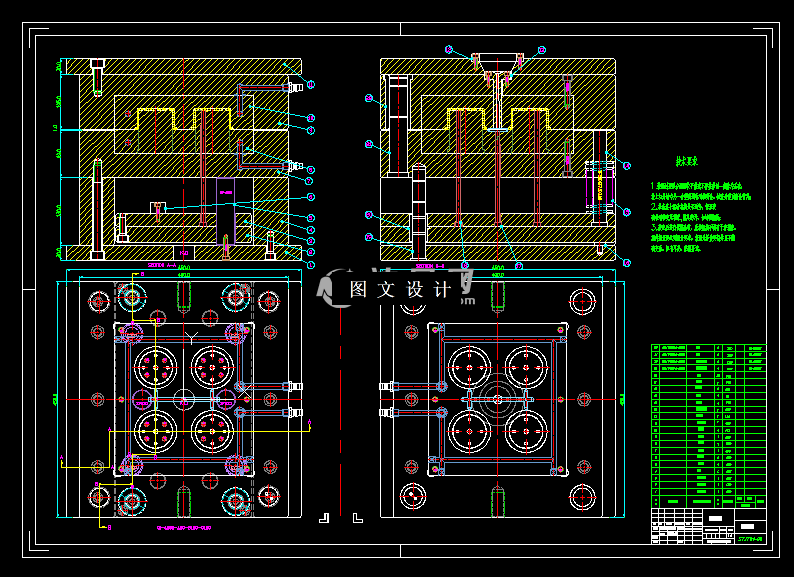This screenshot has height=577, width=794.
Task: Click lower water nipple in section A-A
Action: point(296,166)
